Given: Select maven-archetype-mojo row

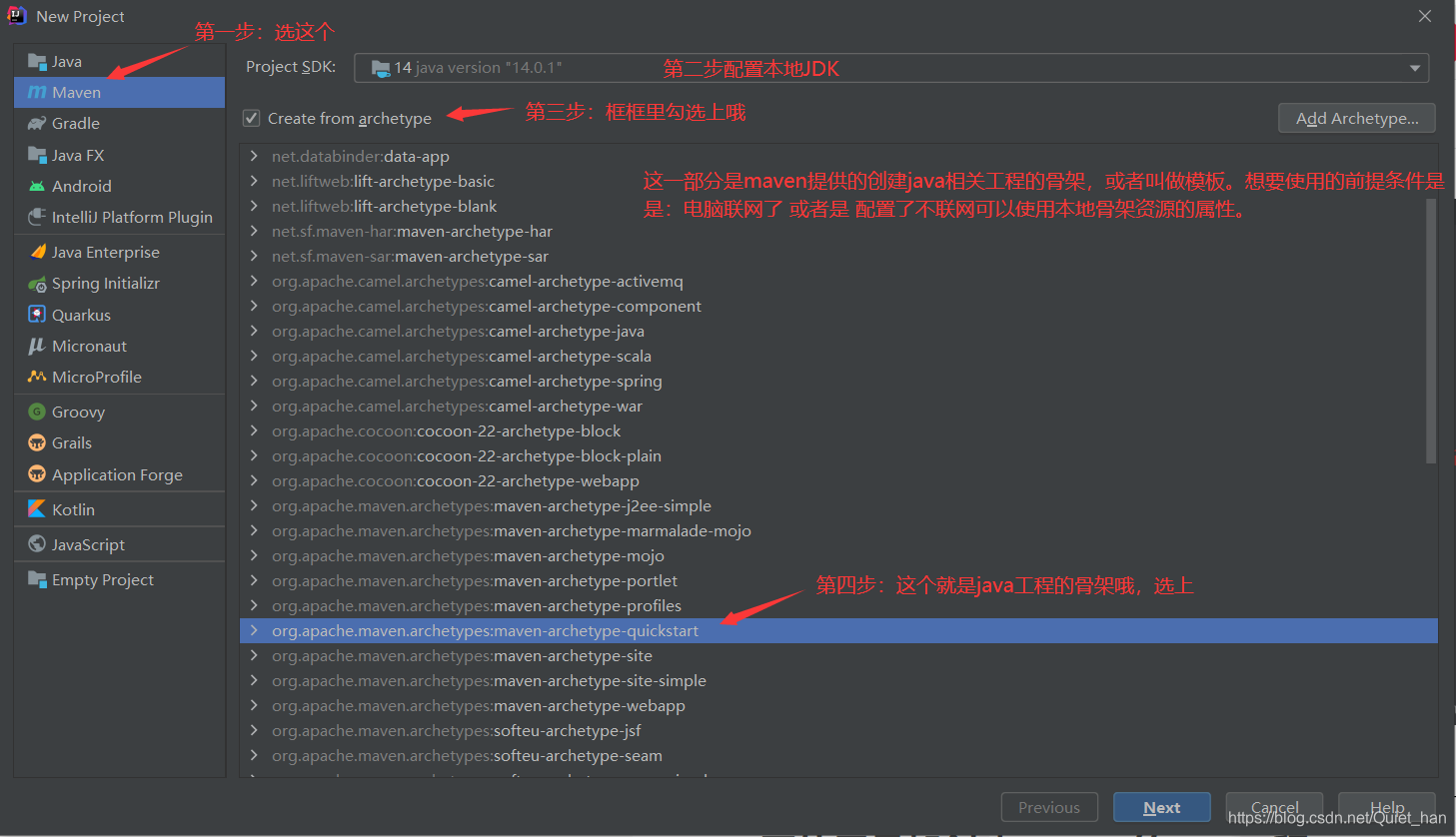Looking at the screenshot, I should click(x=838, y=555).
